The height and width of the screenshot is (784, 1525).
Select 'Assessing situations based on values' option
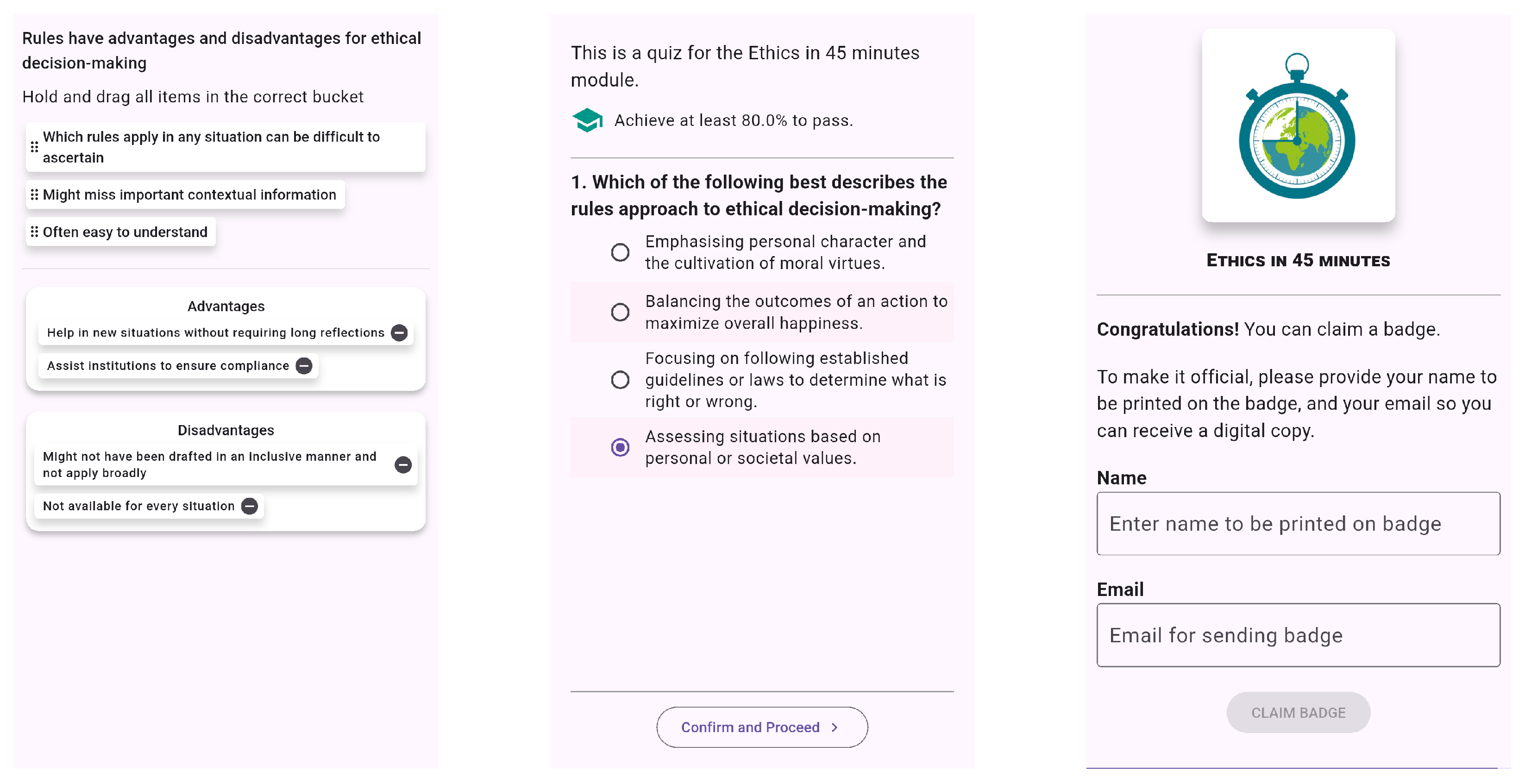[x=620, y=447]
